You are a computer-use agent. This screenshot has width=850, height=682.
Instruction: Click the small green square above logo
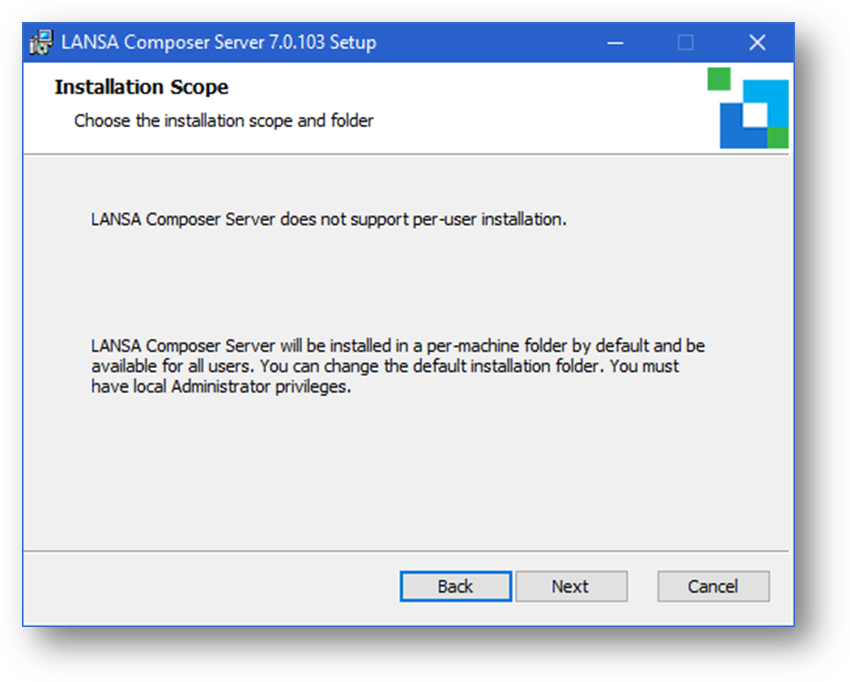tap(718, 79)
